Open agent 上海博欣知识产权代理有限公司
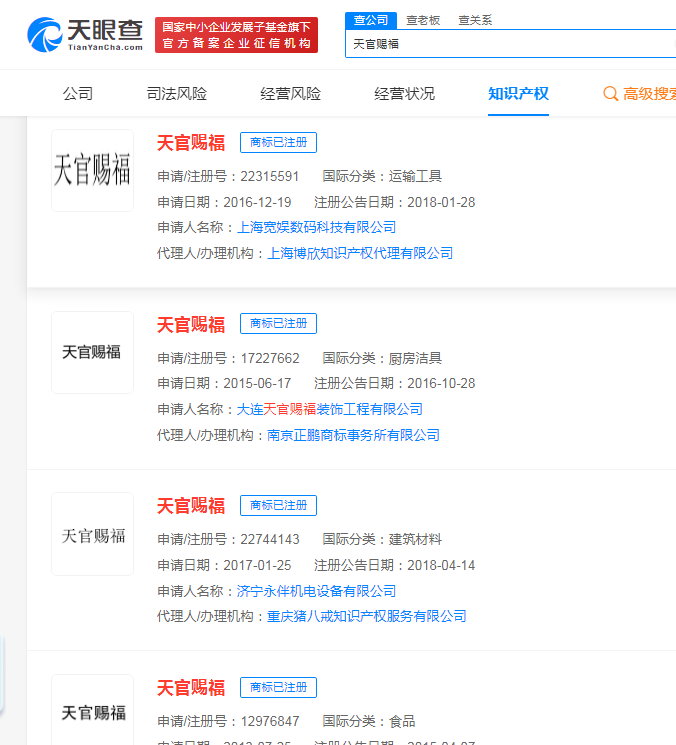Viewport: 676px width, 745px height. coord(360,253)
